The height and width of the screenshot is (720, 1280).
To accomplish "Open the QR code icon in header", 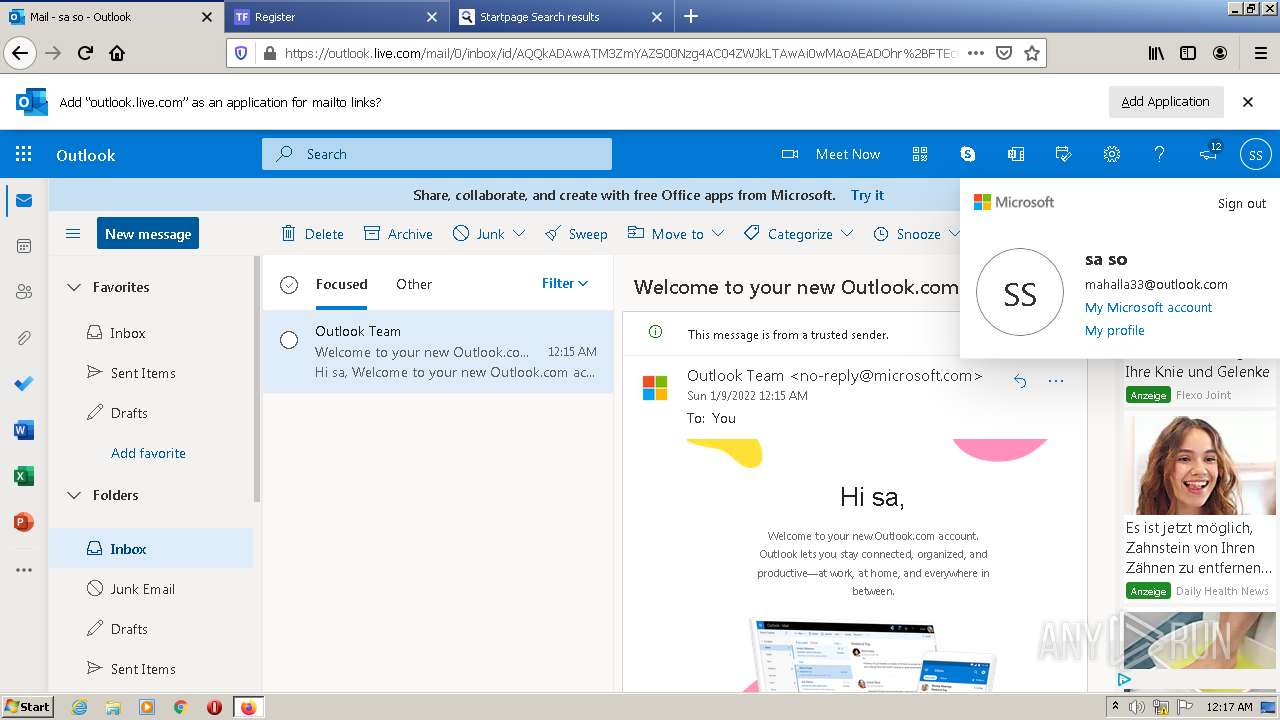I will point(920,154).
